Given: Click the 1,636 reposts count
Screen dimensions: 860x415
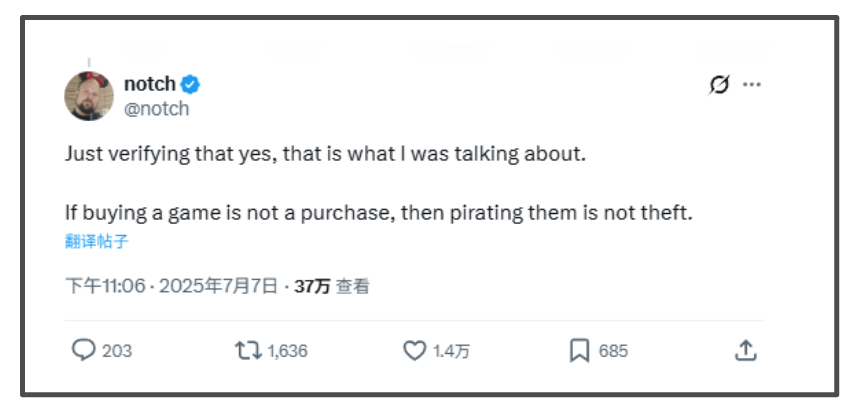Looking at the screenshot, I should 288,351.
